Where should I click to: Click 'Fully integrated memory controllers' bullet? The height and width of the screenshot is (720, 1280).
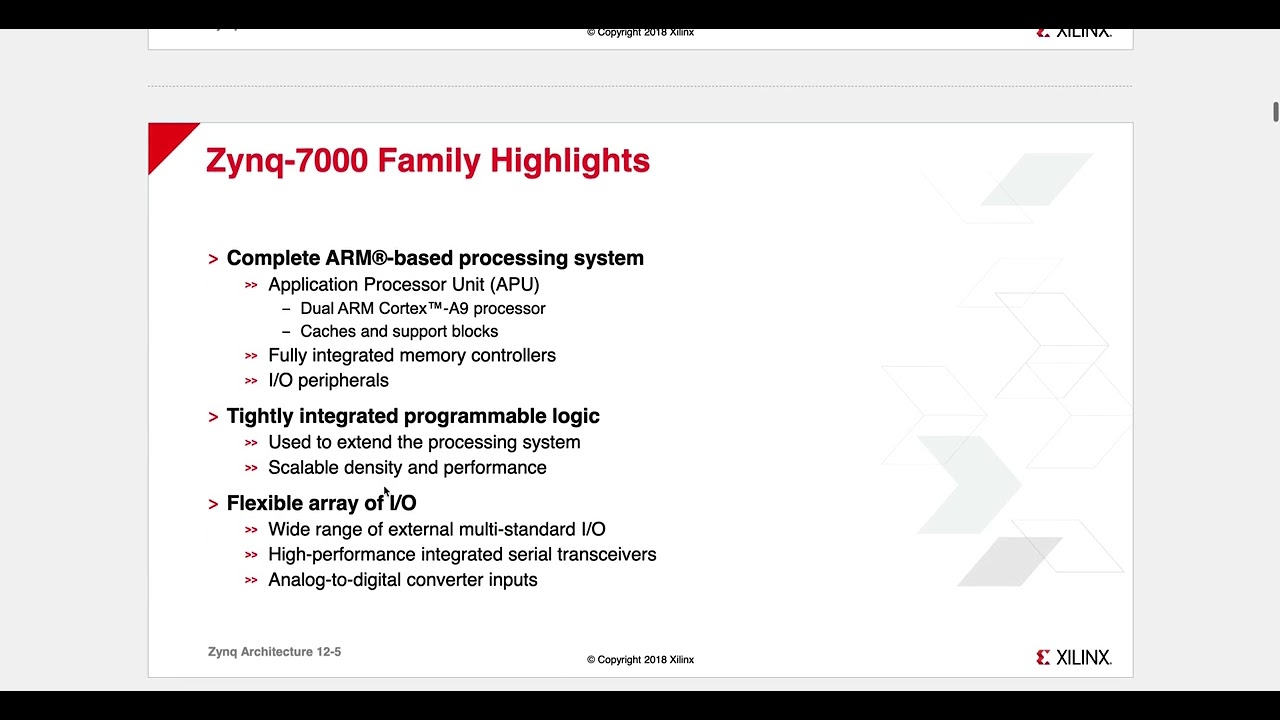coord(412,355)
